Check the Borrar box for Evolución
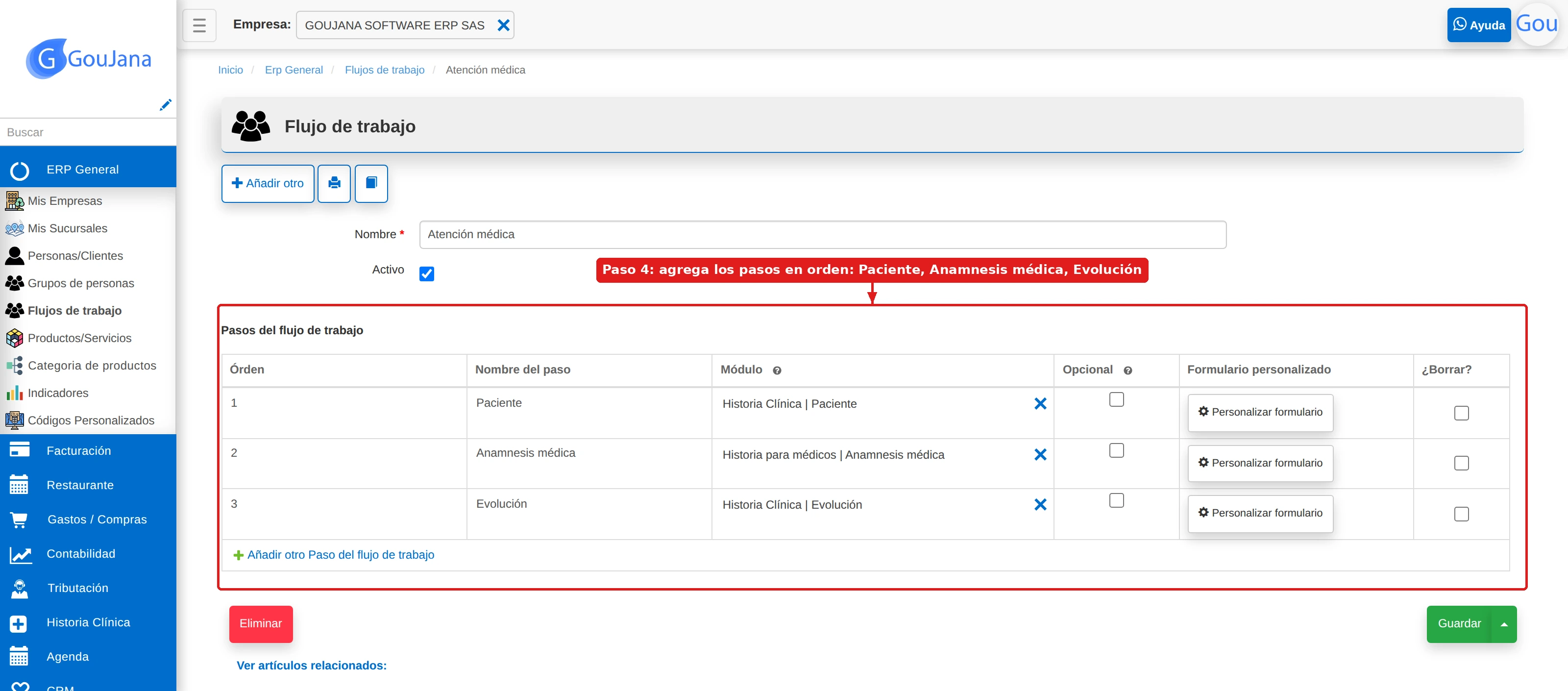Screen dimensions: 1568x691 pyautogui.click(x=1461, y=514)
